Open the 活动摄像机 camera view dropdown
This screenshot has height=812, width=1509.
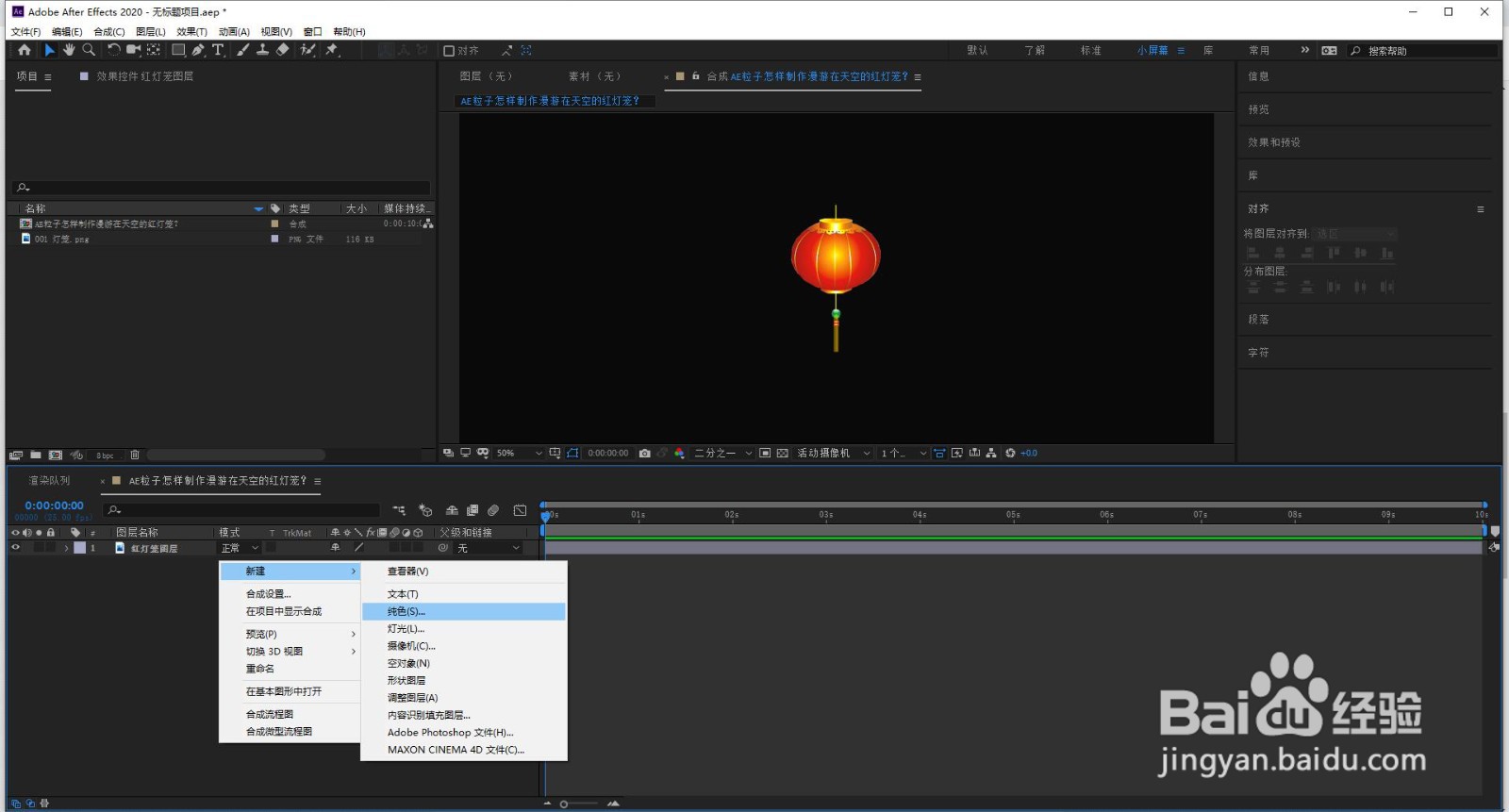click(x=834, y=454)
